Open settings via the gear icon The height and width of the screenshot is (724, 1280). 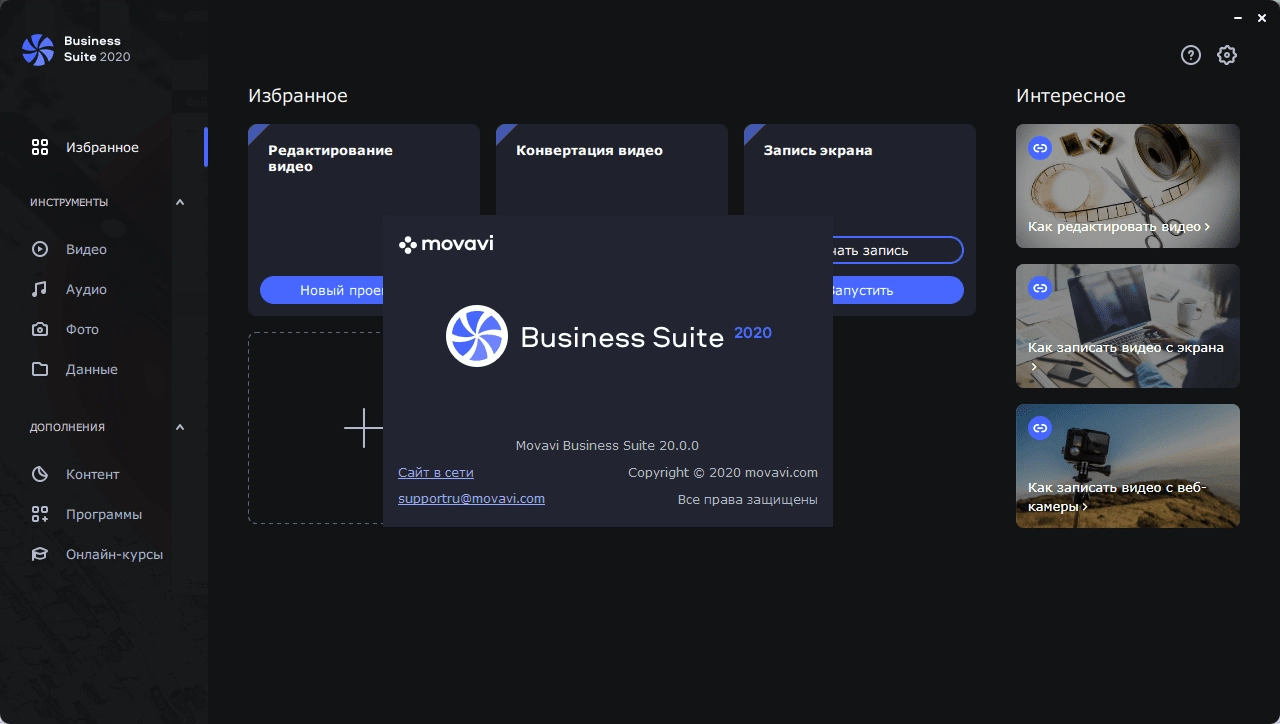pyautogui.click(x=1227, y=55)
